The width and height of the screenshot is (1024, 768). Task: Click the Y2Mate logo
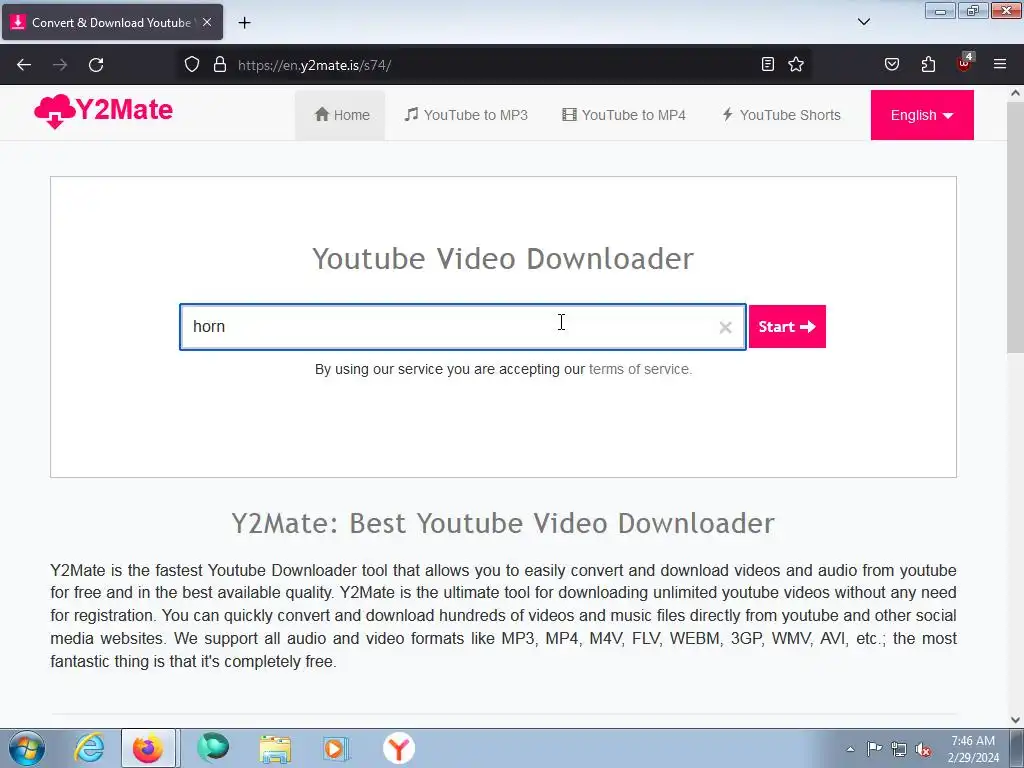coord(104,111)
